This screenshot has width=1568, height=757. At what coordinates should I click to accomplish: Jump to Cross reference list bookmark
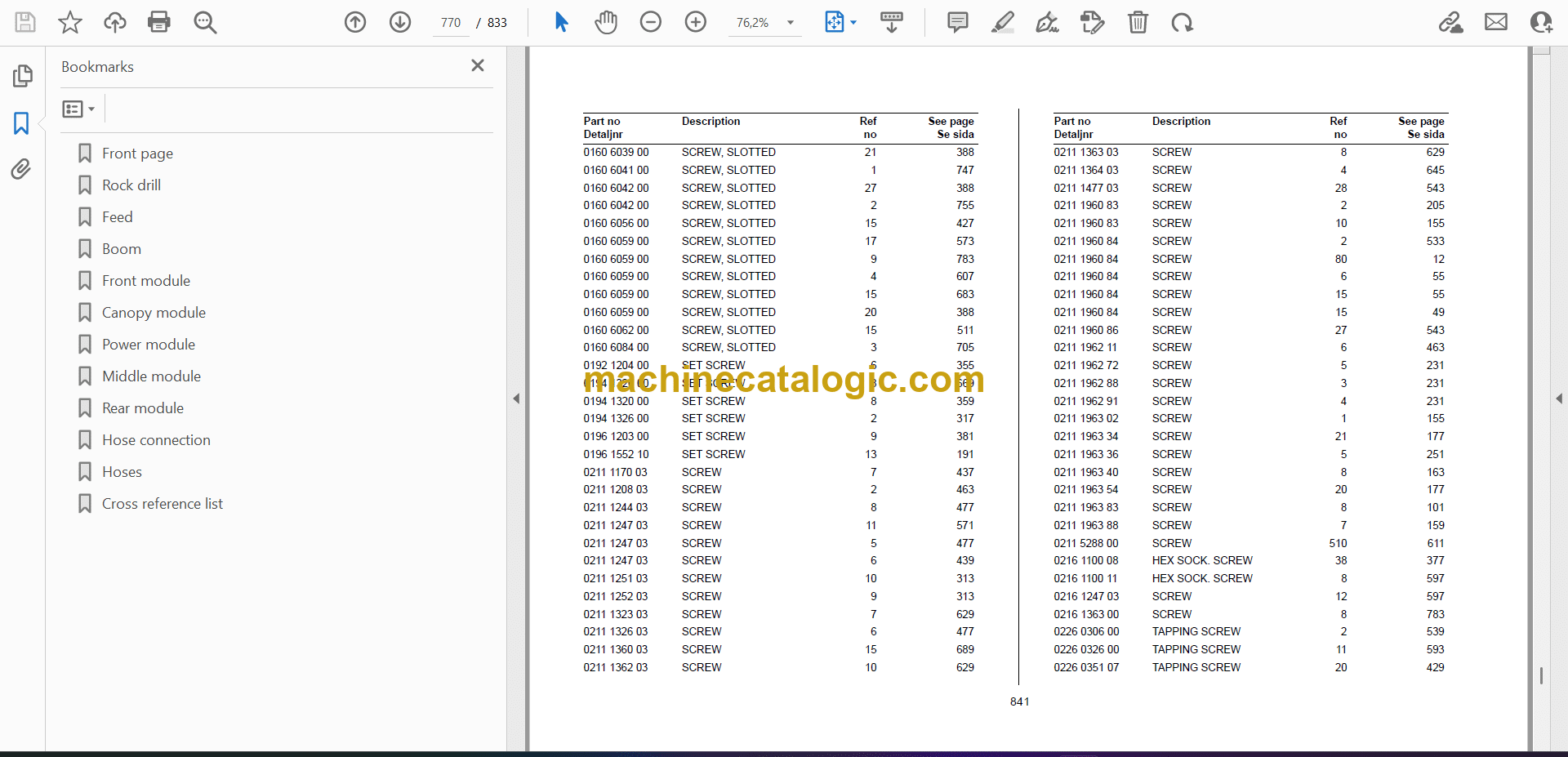coord(162,504)
